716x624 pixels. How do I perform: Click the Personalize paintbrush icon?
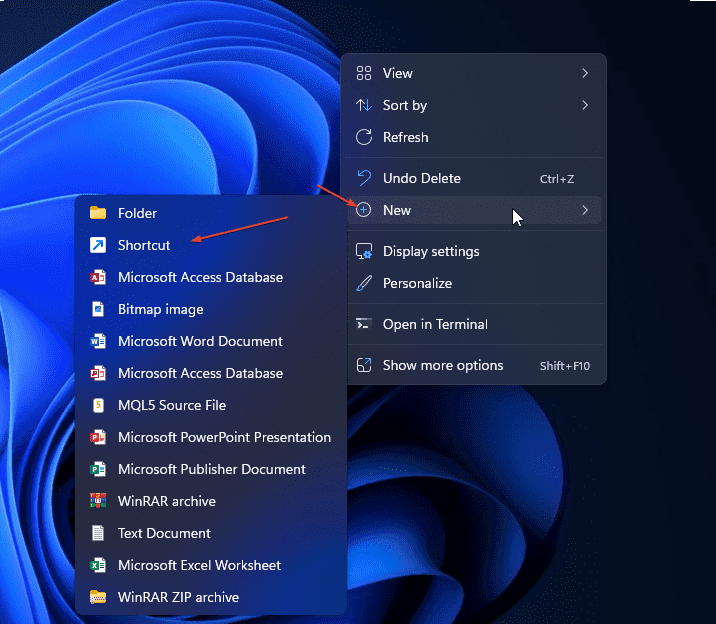coord(364,283)
